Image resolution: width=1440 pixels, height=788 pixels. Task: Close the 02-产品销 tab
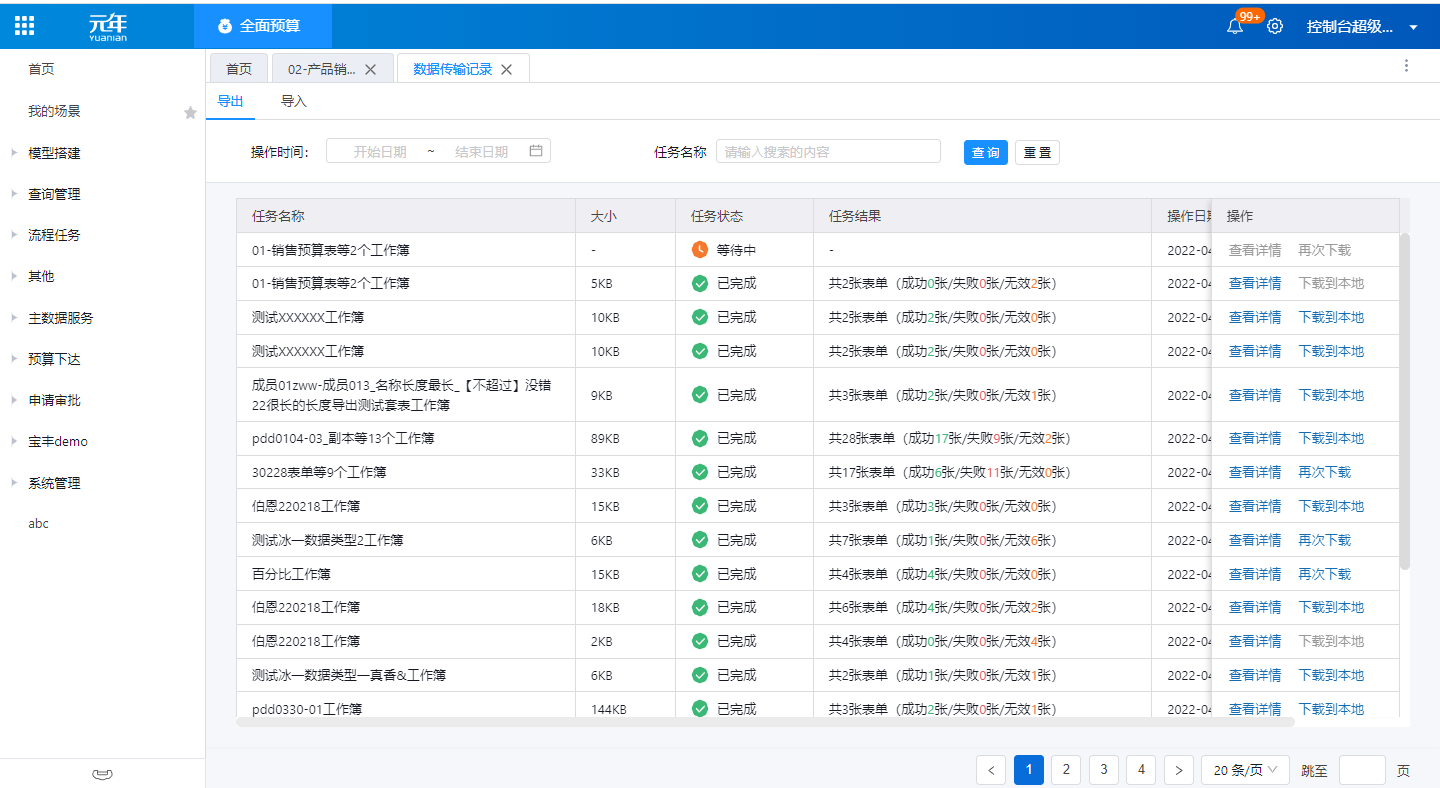[x=370, y=69]
